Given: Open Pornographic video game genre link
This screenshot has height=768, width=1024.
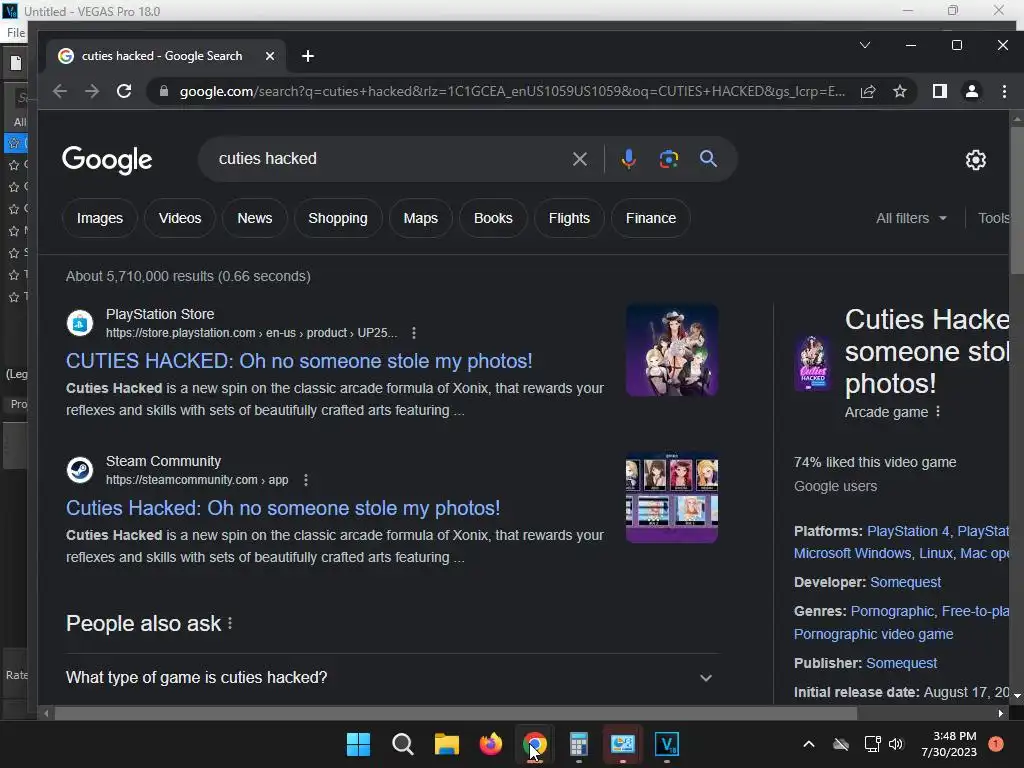Looking at the screenshot, I should coord(873,634).
